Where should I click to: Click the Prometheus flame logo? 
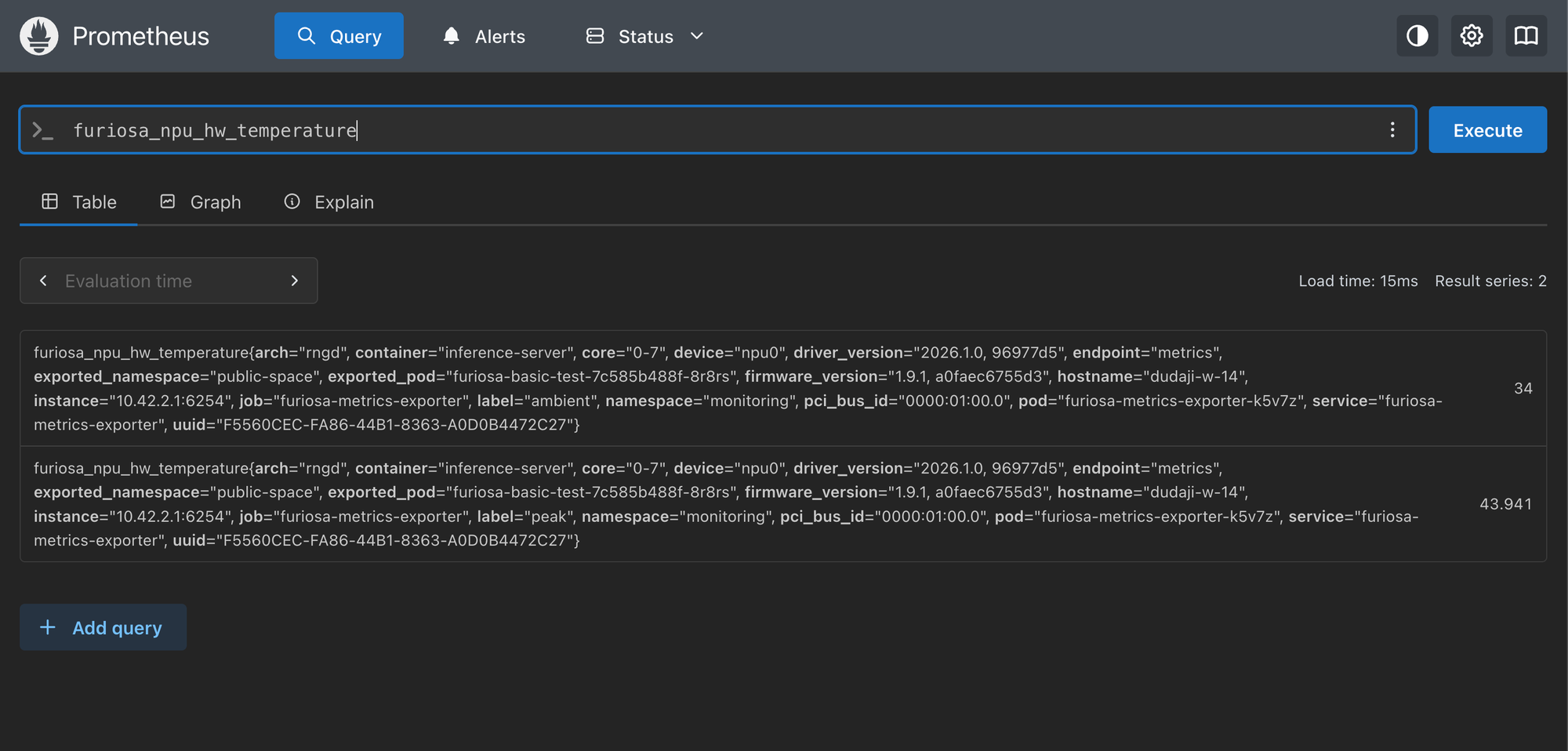tap(39, 36)
